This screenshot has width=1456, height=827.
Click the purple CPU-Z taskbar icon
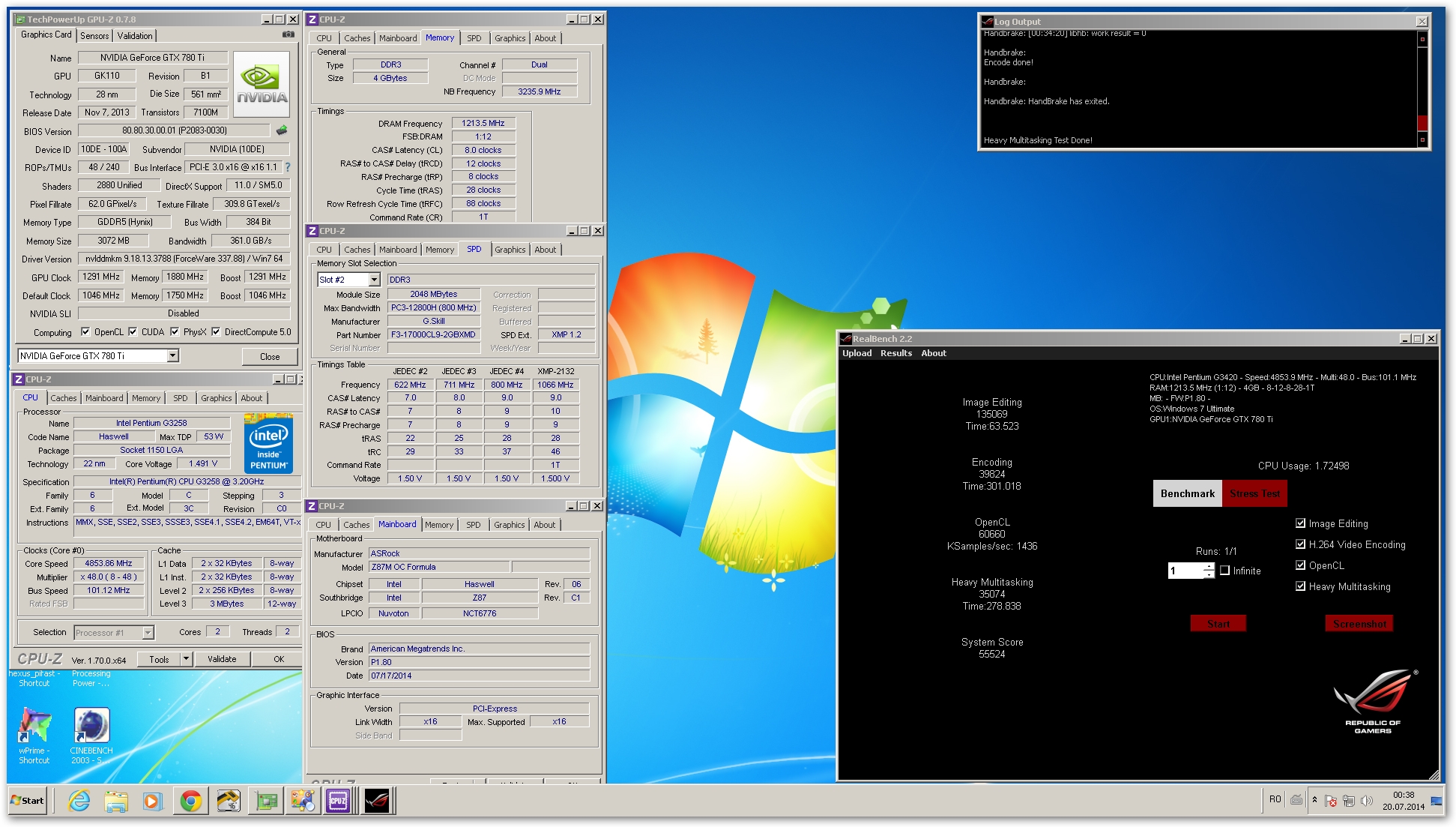click(x=338, y=801)
